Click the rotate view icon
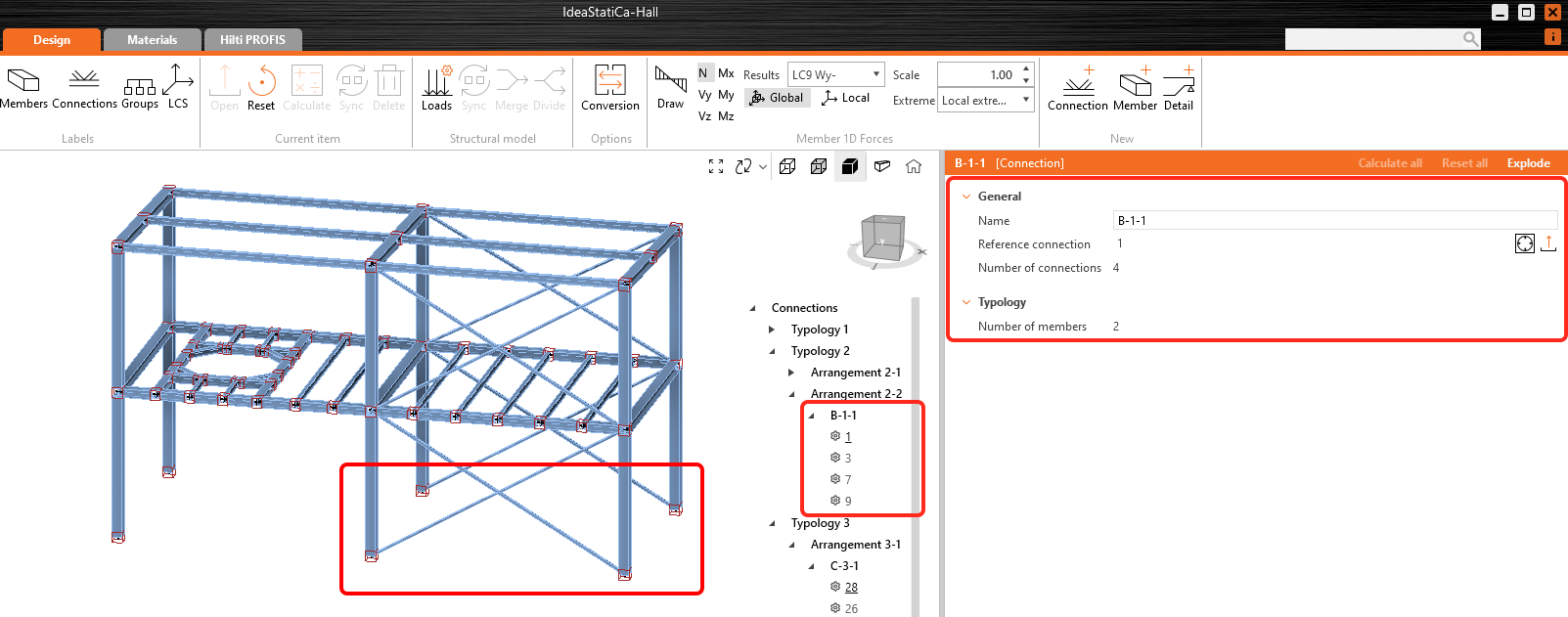 coord(743,166)
